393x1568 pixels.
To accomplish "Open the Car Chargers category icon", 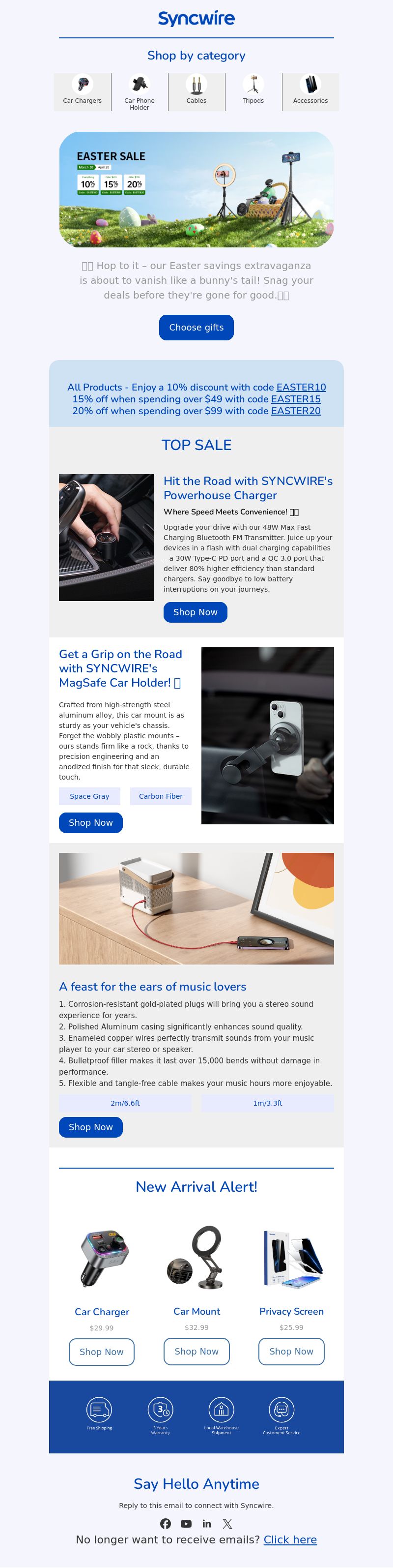I will click(x=82, y=84).
